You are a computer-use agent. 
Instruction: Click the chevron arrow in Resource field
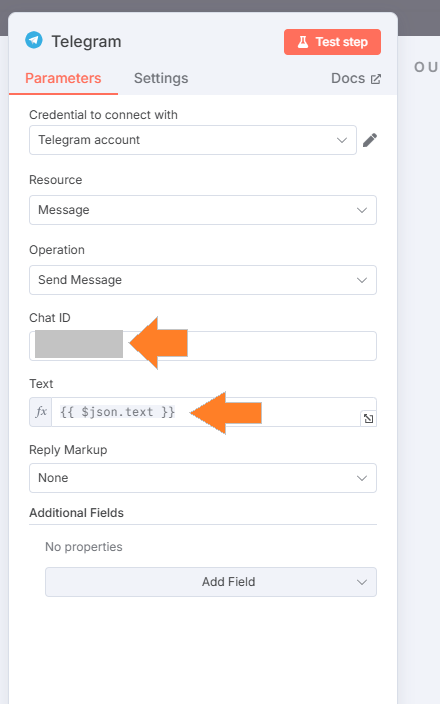[362, 210]
